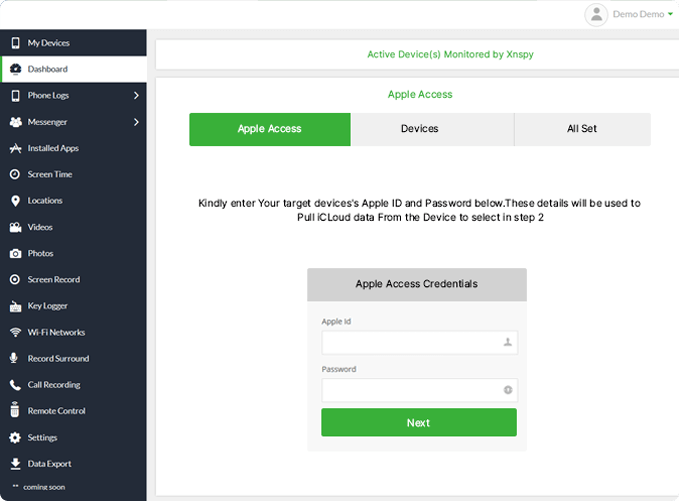Click the My Devices phone icon

(15, 43)
